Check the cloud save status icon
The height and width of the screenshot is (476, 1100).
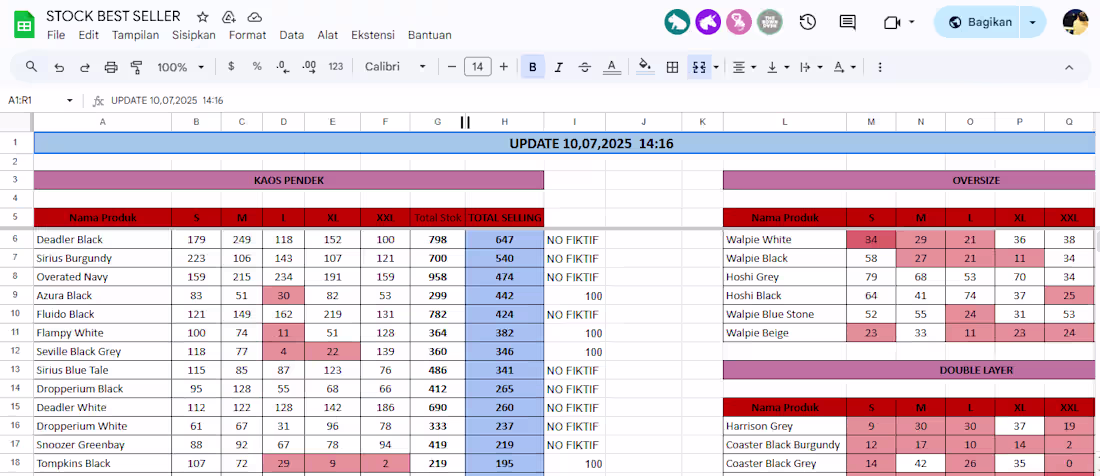[x=255, y=17]
